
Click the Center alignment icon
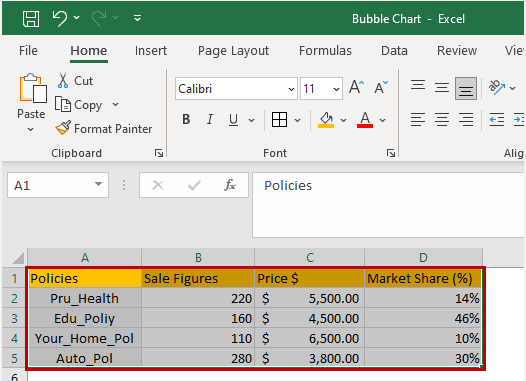[442, 120]
